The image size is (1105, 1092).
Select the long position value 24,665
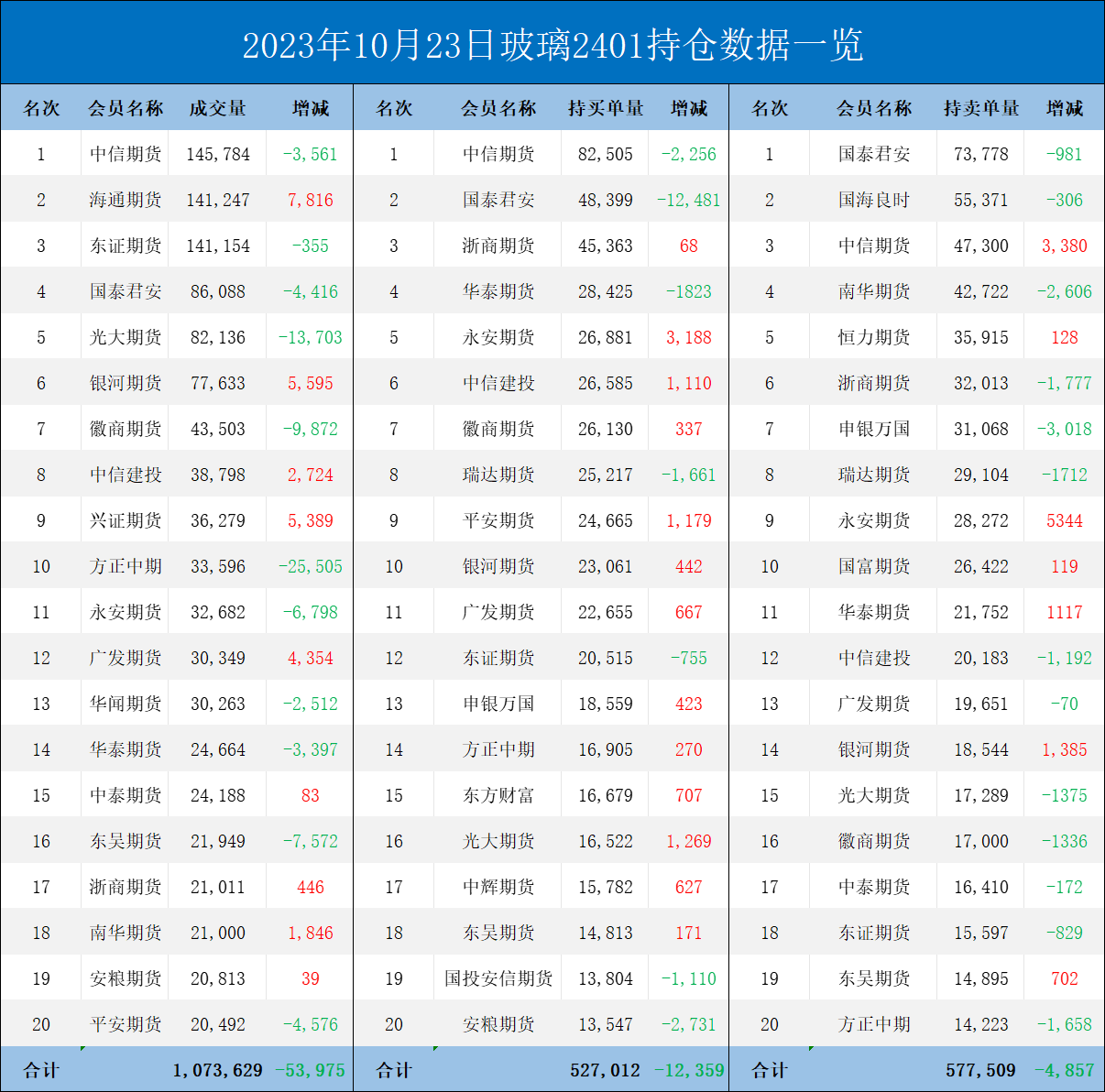coord(606,520)
